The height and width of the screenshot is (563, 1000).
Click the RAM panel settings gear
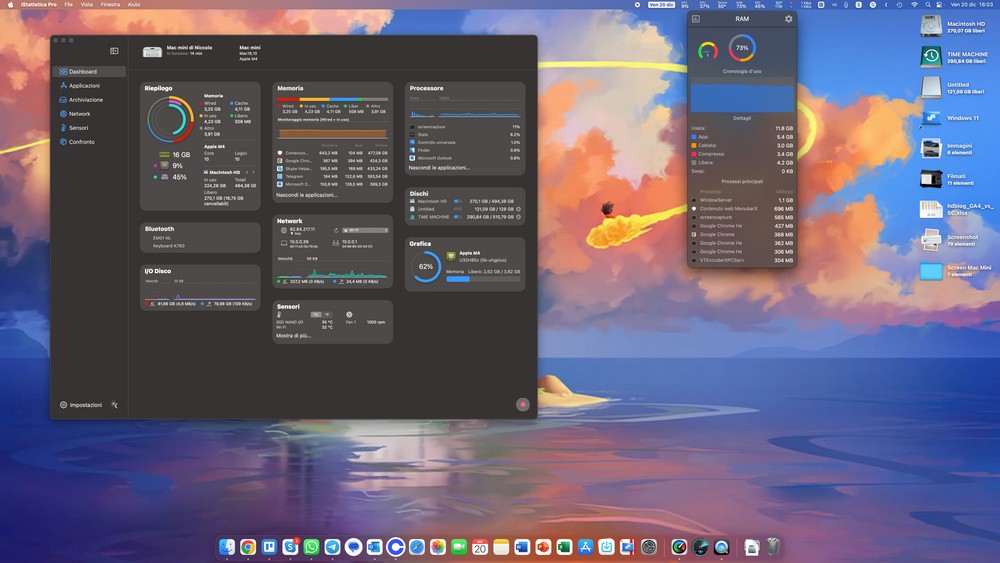[x=788, y=19]
